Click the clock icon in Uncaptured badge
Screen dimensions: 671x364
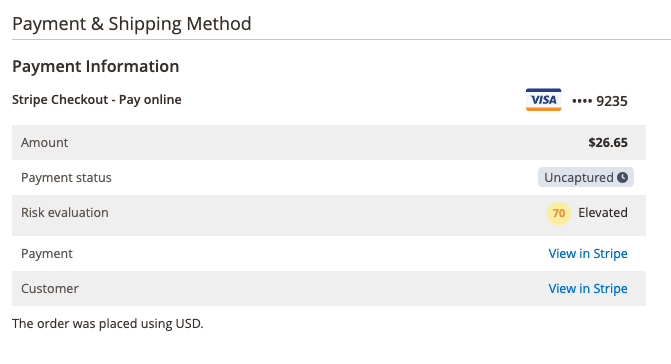(623, 177)
